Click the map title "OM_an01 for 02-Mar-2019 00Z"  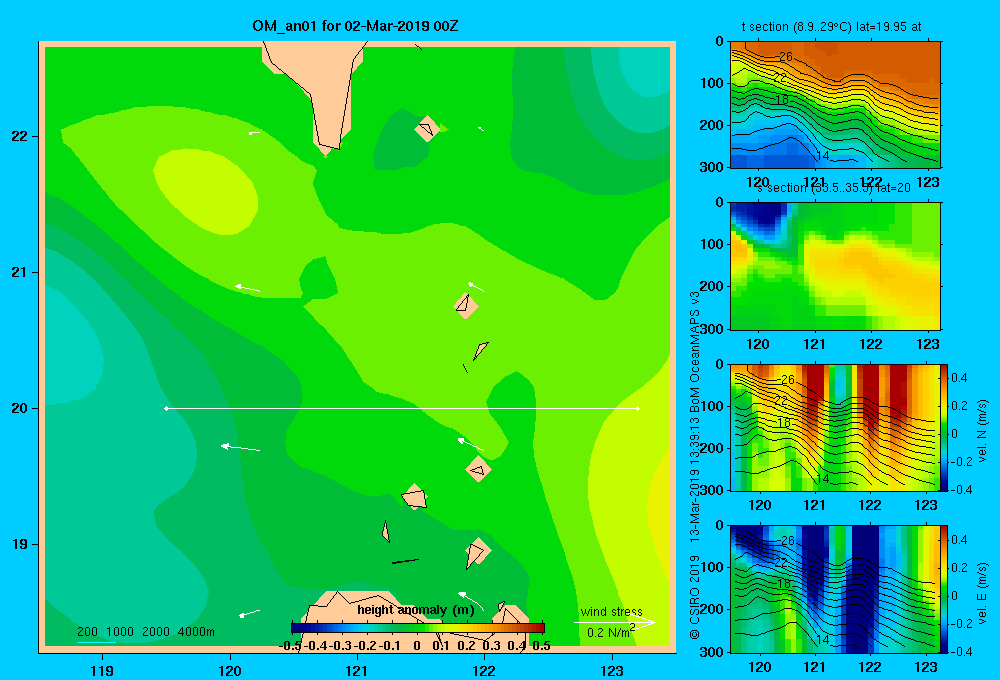point(355,26)
